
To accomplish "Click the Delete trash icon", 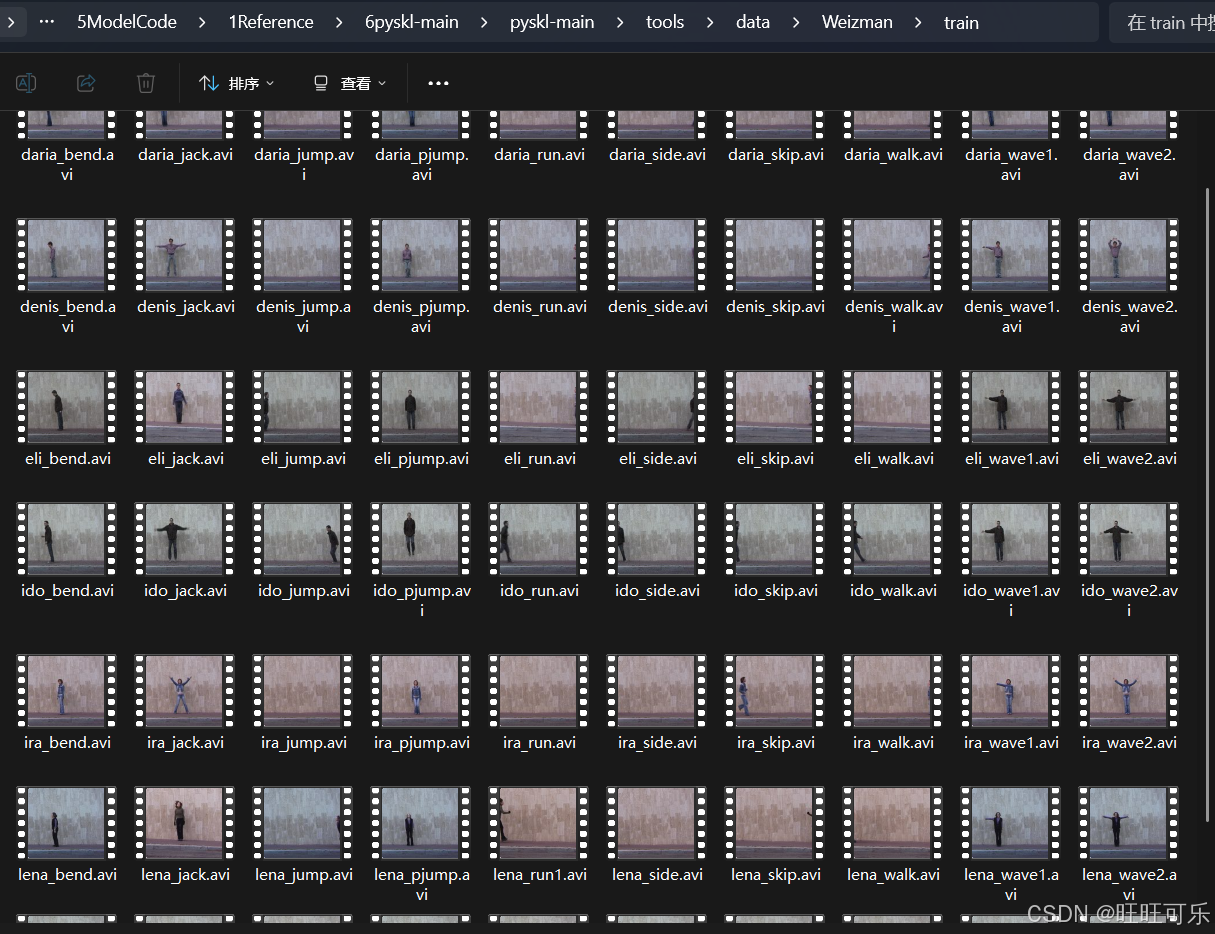I will (146, 83).
